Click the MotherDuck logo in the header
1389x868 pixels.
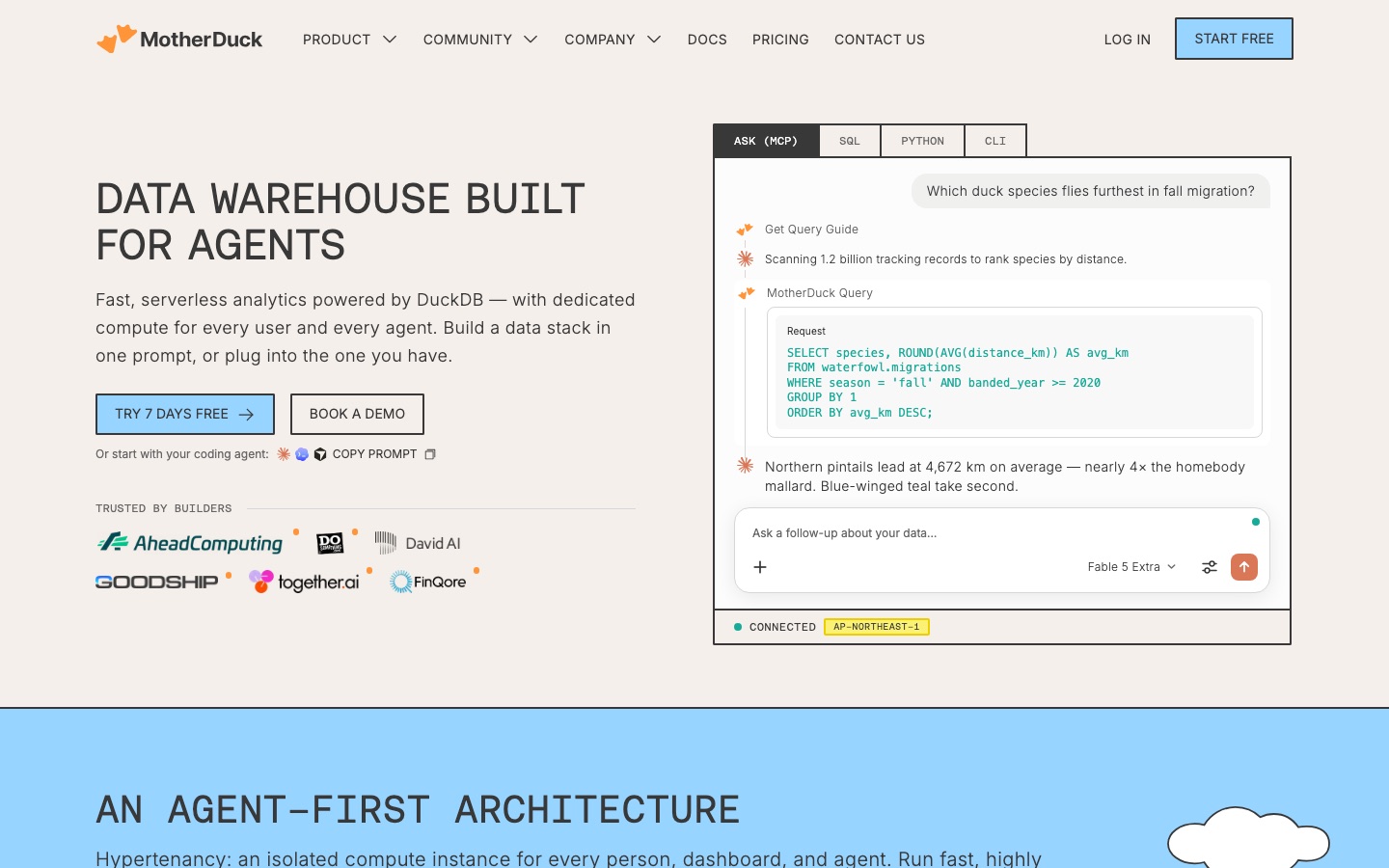(x=179, y=40)
